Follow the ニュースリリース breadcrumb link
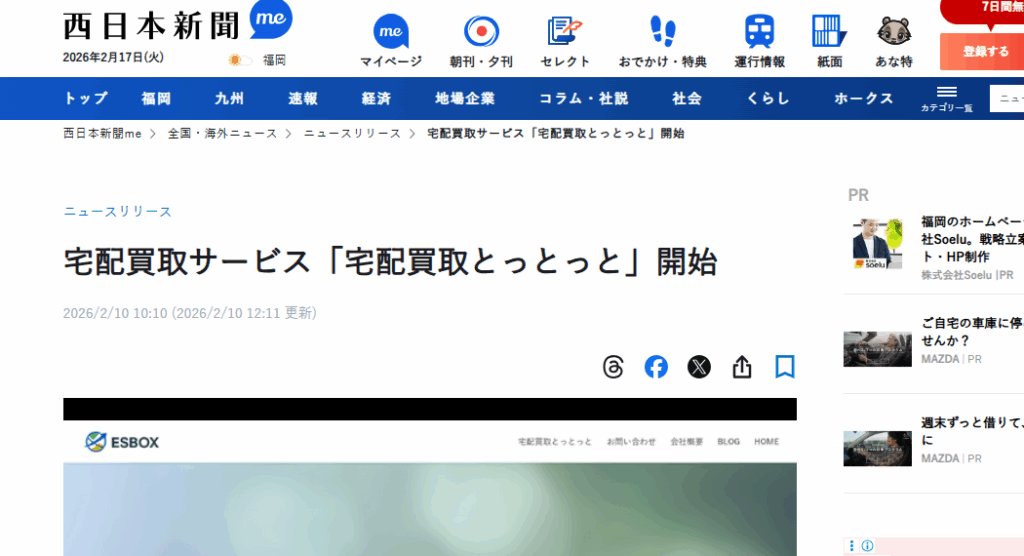This screenshot has width=1024, height=556. pyautogui.click(x=352, y=133)
